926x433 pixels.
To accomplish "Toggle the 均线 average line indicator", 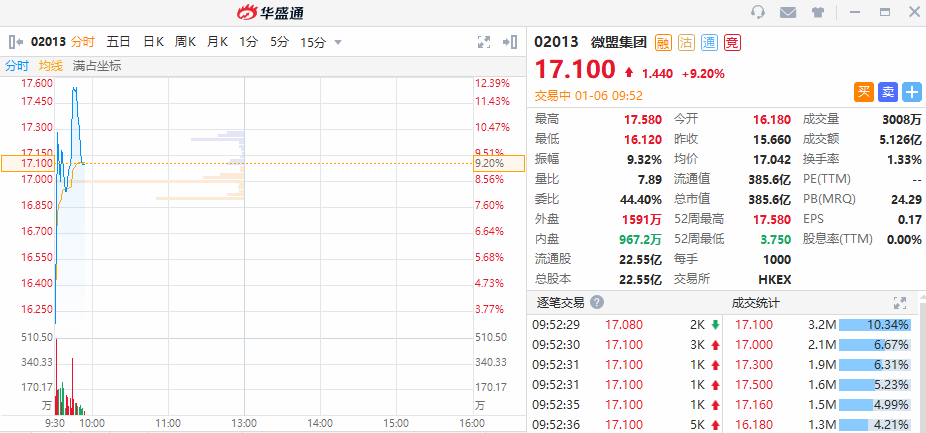I will coord(51,66).
